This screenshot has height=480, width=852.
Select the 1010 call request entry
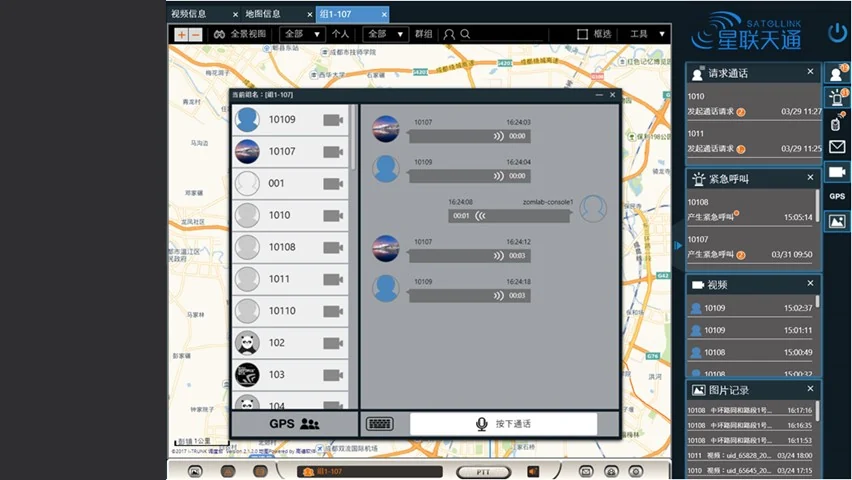754,104
